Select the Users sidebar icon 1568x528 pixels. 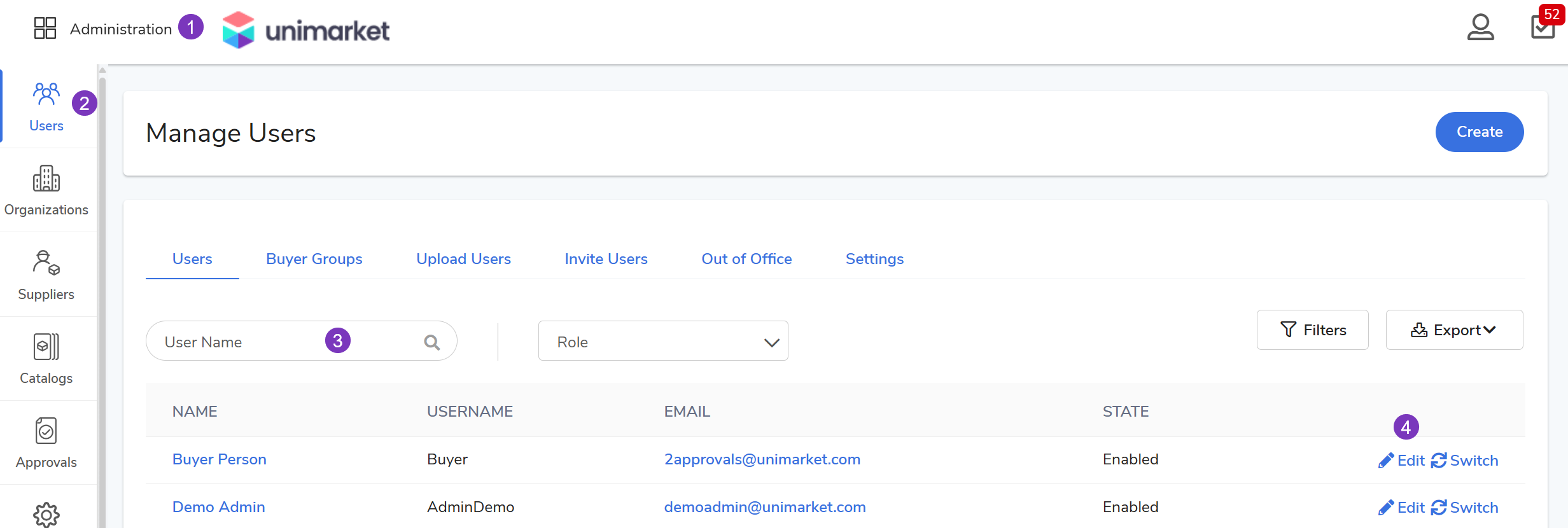[46, 106]
